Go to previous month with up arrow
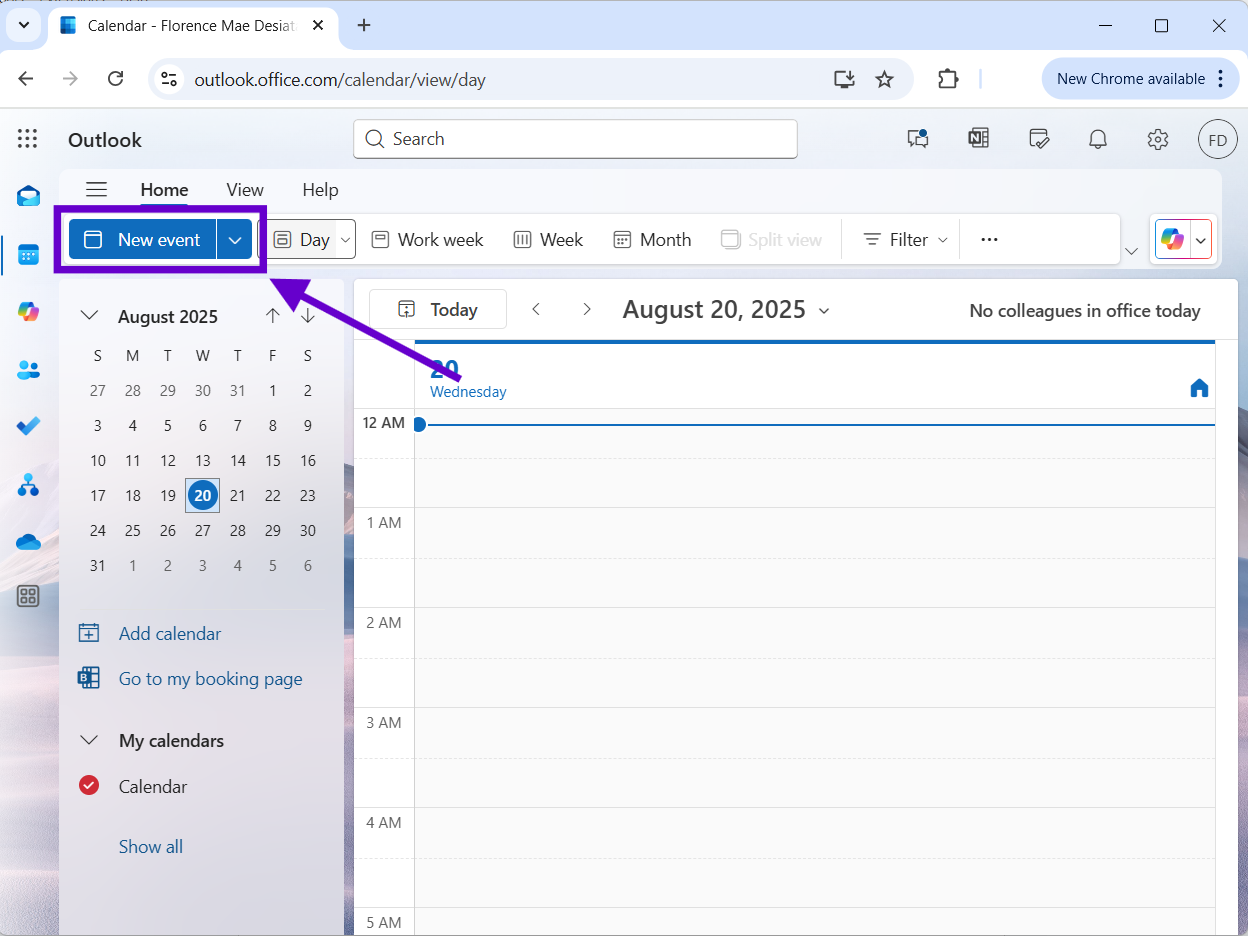 [x=273, y=316]
